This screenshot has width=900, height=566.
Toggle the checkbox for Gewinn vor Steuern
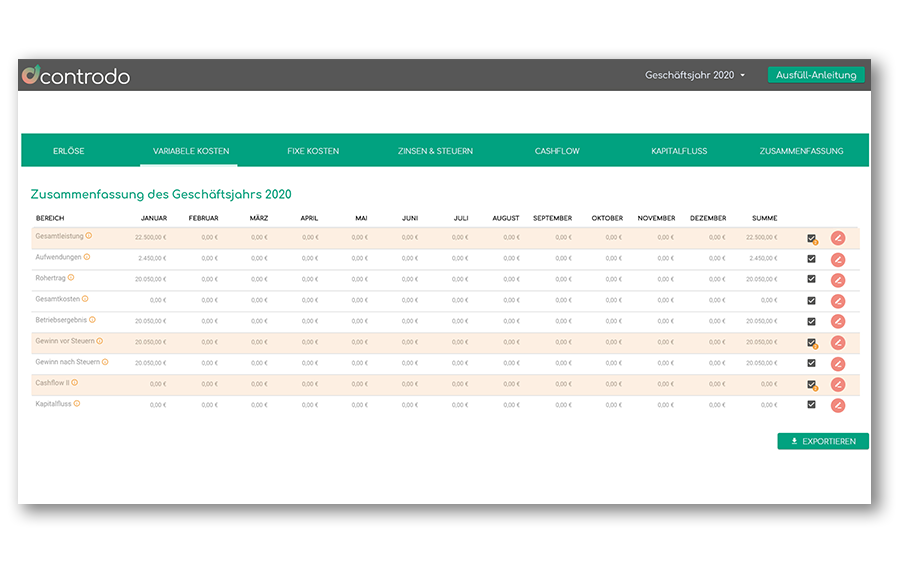tap(811, 342)
